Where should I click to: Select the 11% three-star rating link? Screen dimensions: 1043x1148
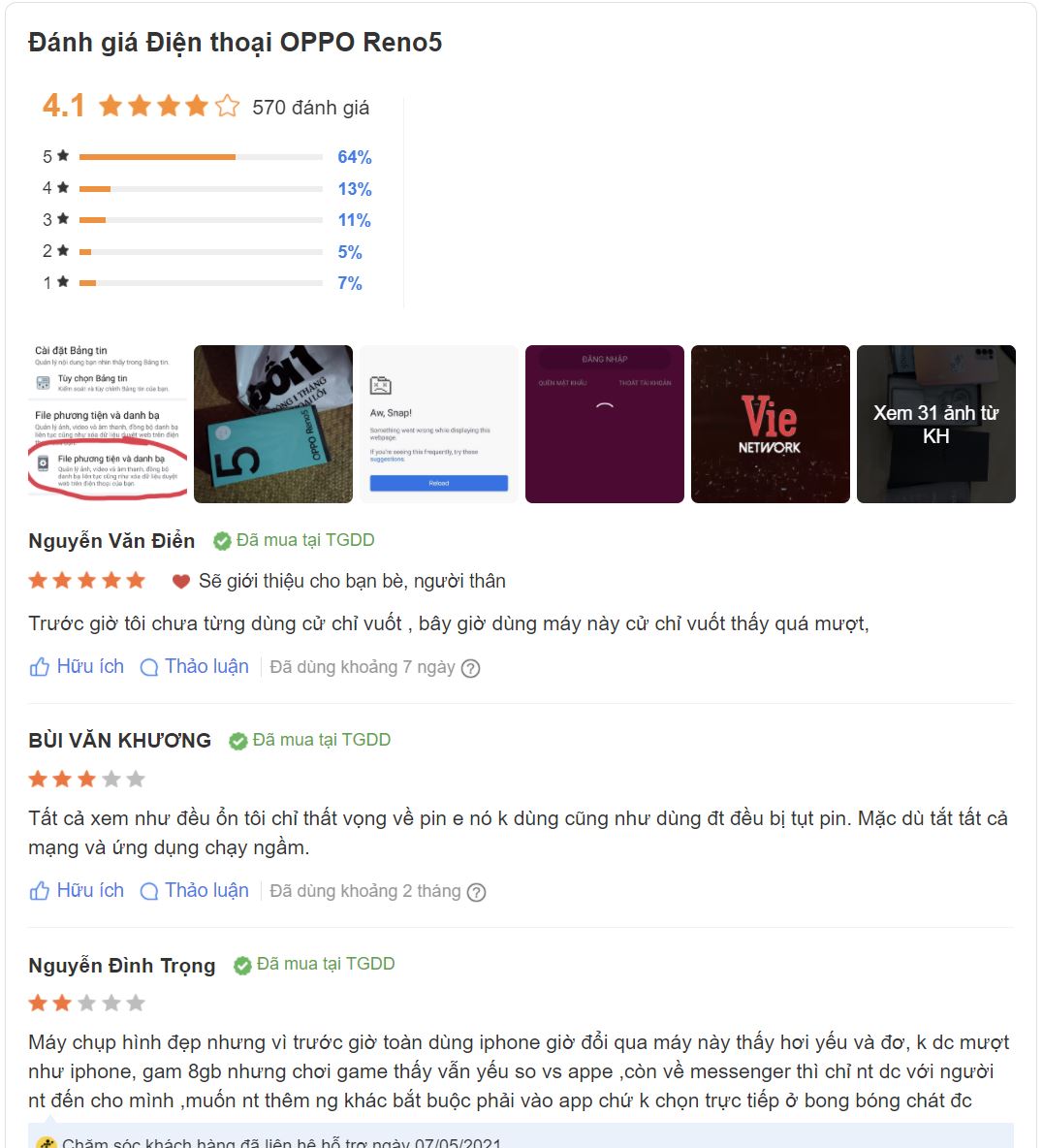tap(354, 220)
